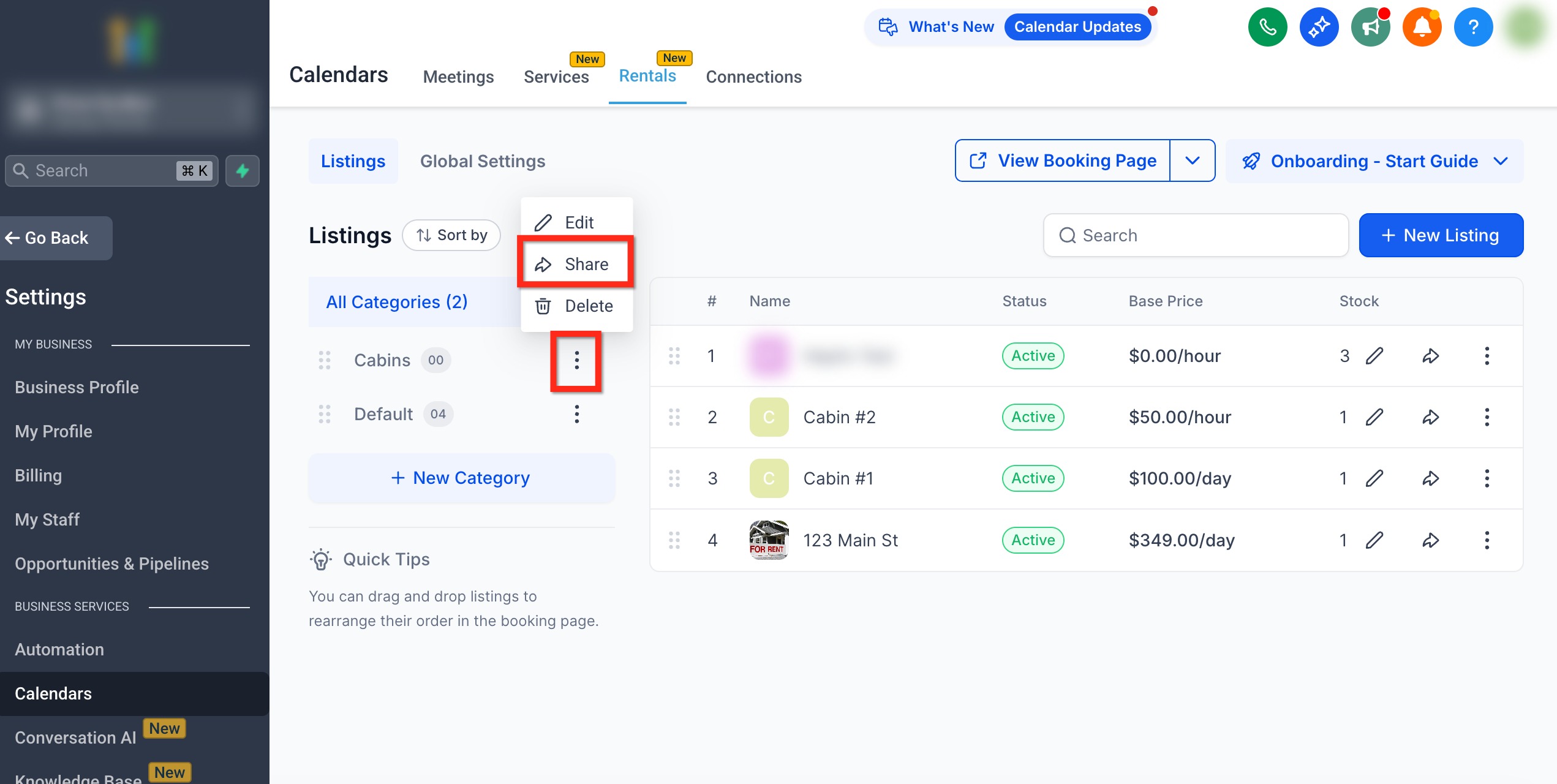Viewport: 1557px width, 784px height.
Task: Expand View Booking Page dropdown arrow
Action: tap(1192, 160)
